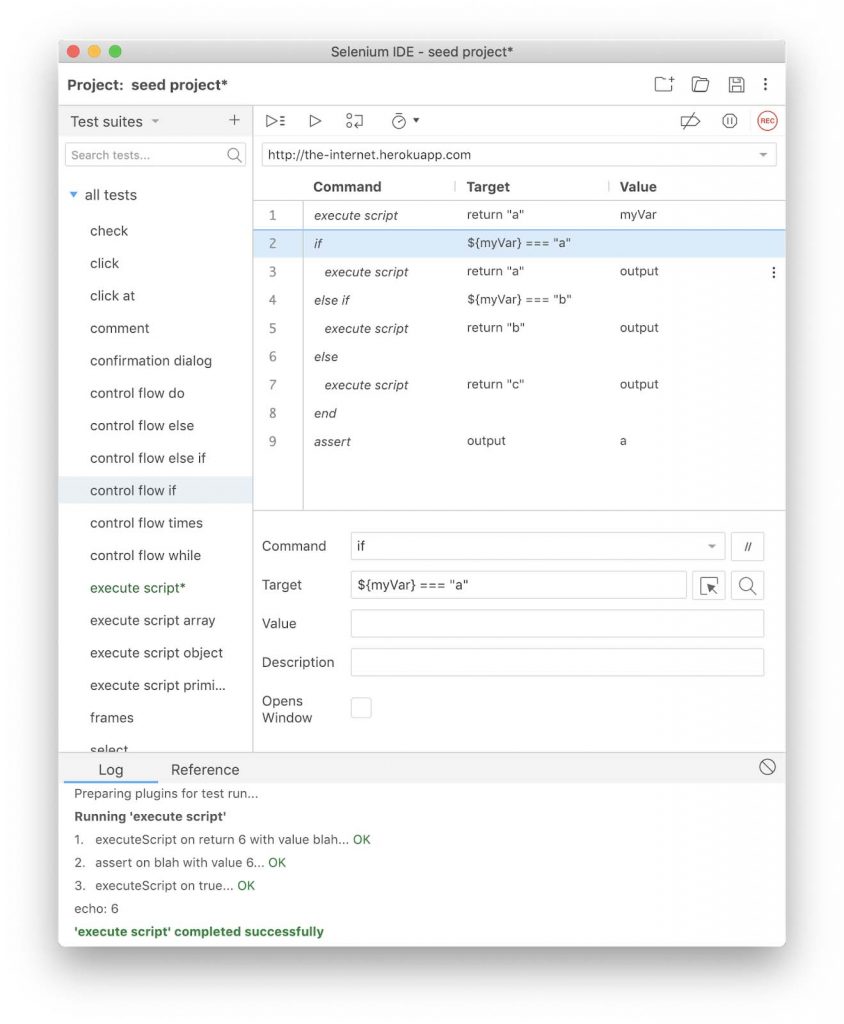
Task: Create a new project with folder-plus icon
Action: click(664, 85)
